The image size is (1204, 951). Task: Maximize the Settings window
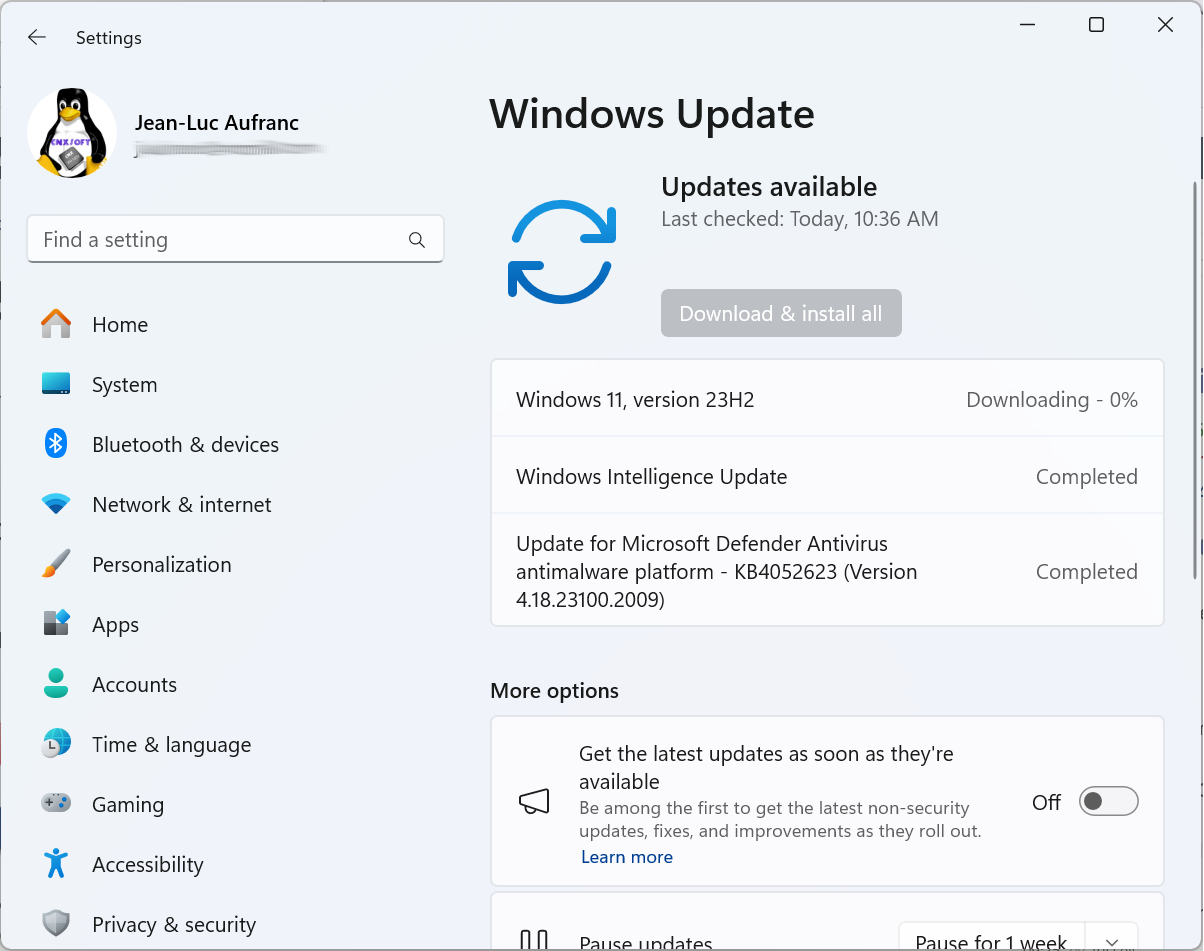tap(1096, 25)
